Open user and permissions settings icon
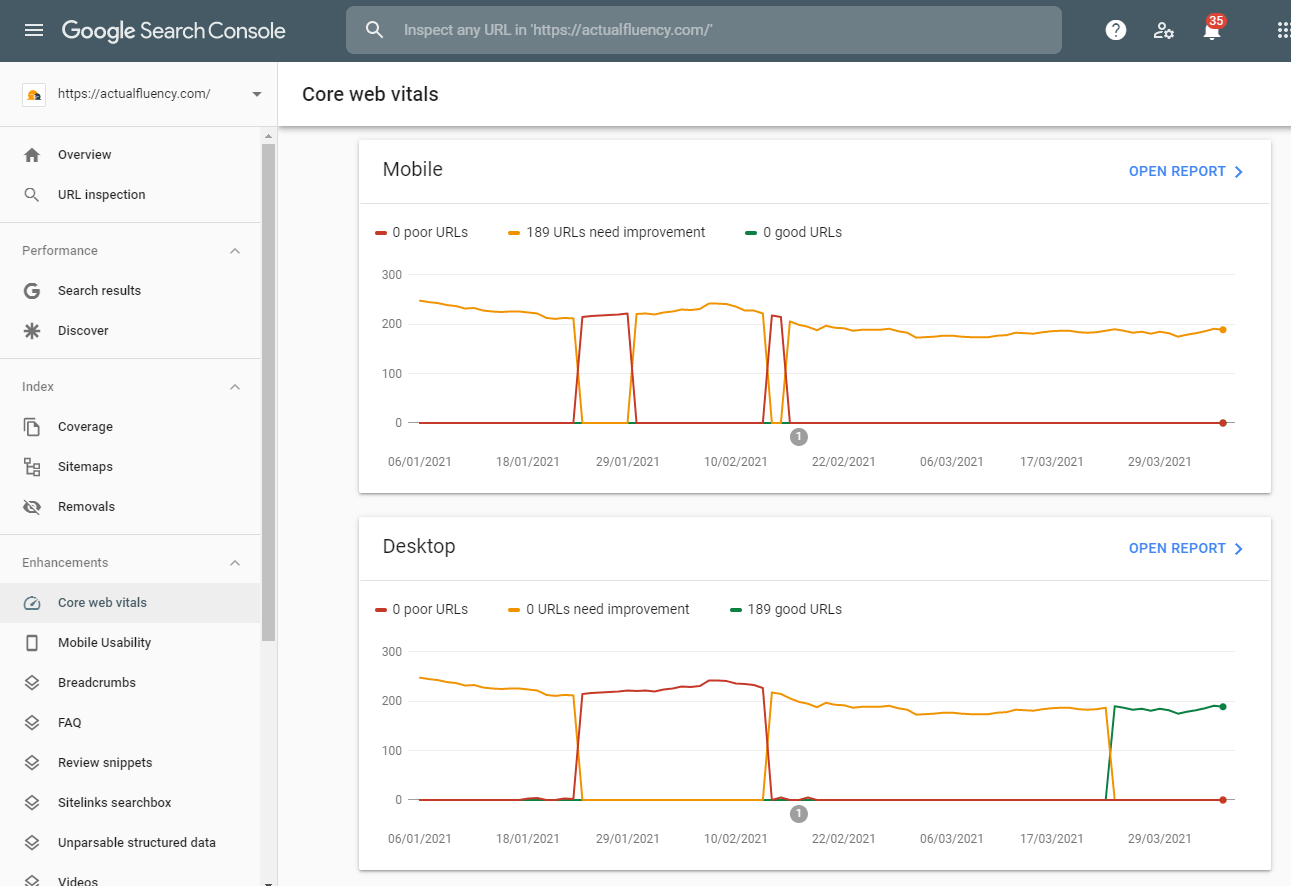The width and height of the screenshot is (1291, 886). tap(1164, 30)
